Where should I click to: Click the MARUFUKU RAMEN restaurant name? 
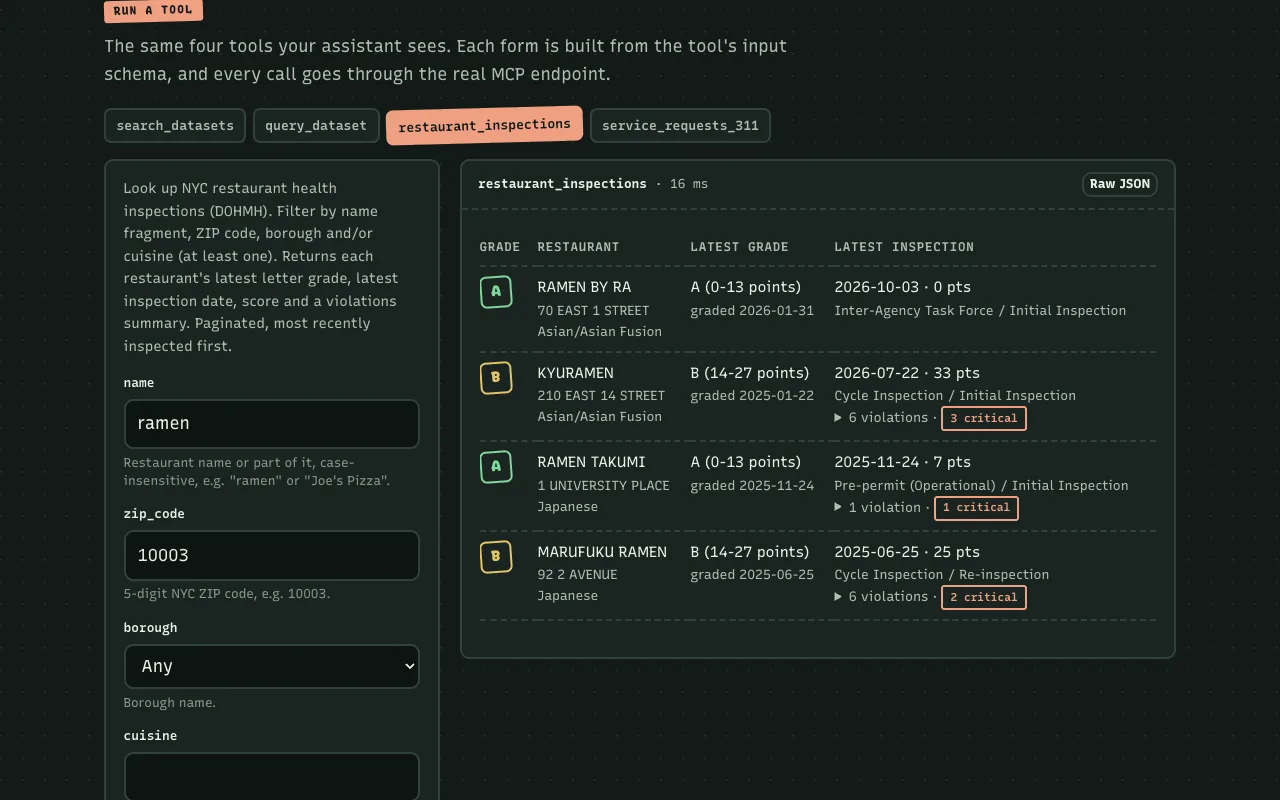tap(602, 552)
